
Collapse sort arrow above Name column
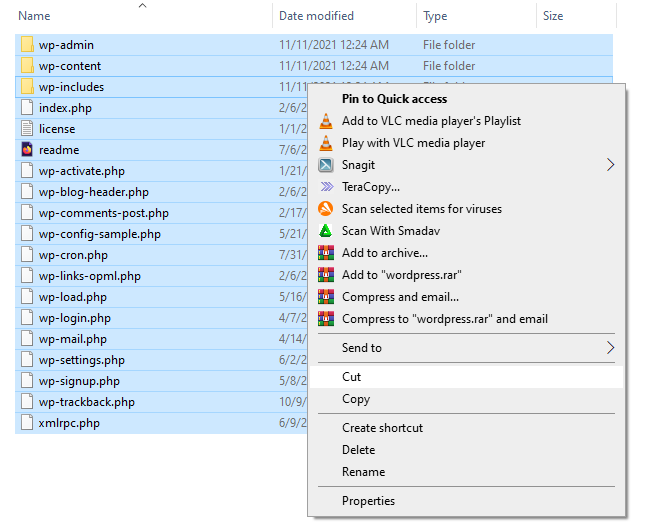click(x=142, y=6)
